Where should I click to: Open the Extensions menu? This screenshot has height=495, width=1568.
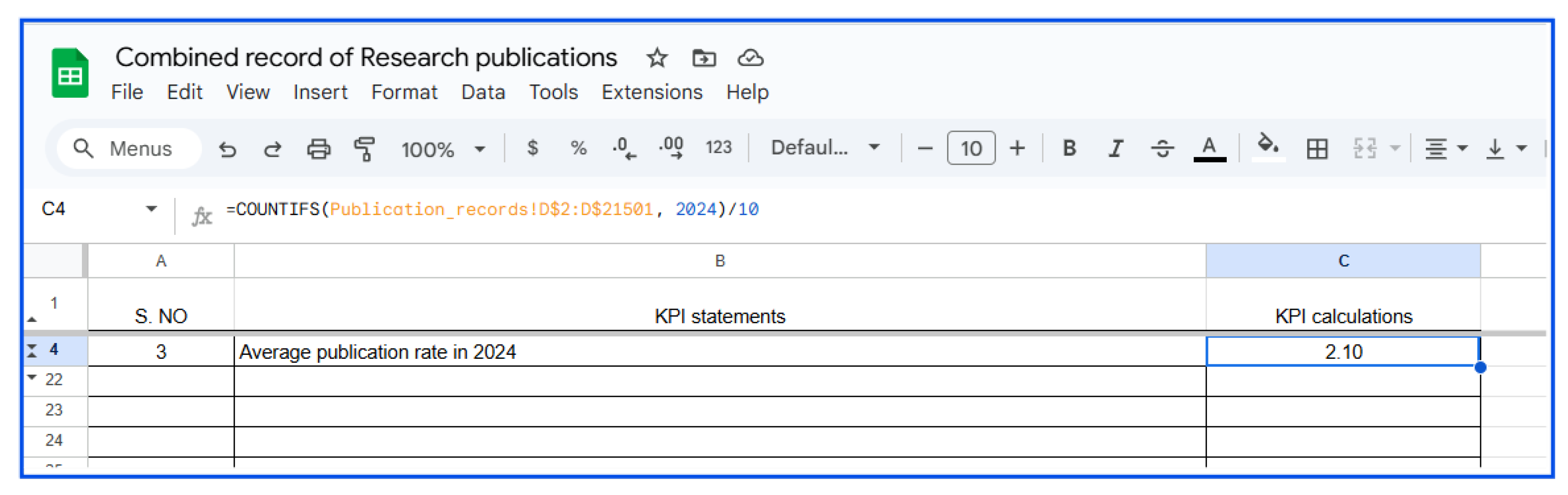(x=651, y=92)
